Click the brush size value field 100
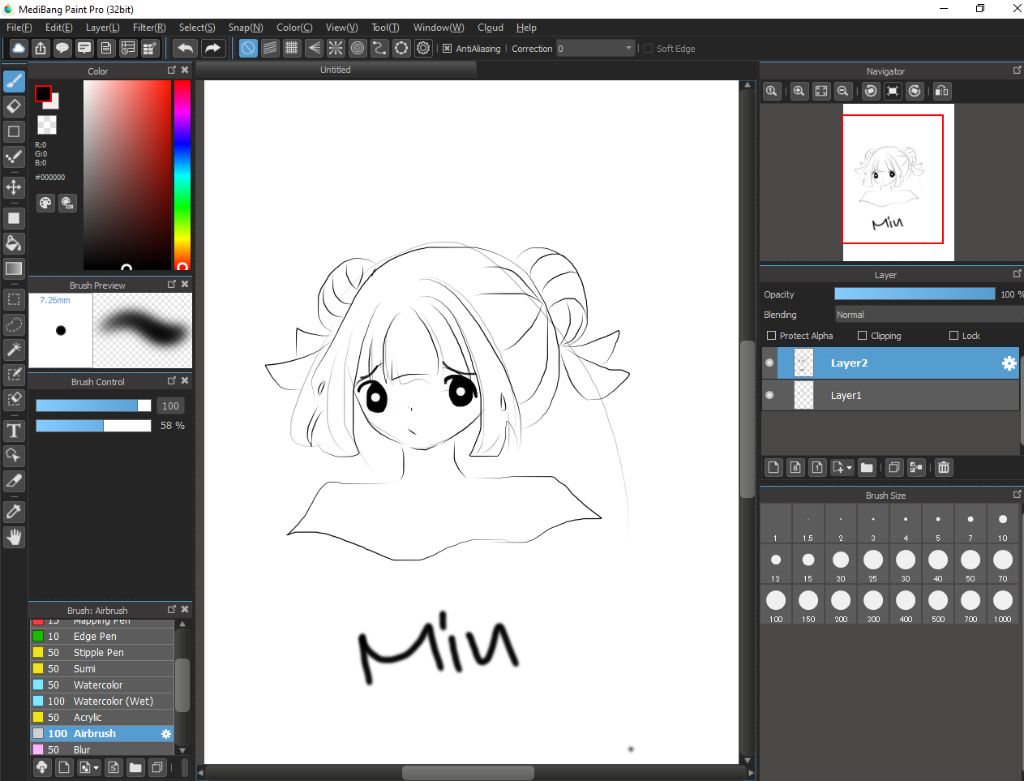This screenshot has height=781, width=1024. pyautogui.click(x=170, y=406)
